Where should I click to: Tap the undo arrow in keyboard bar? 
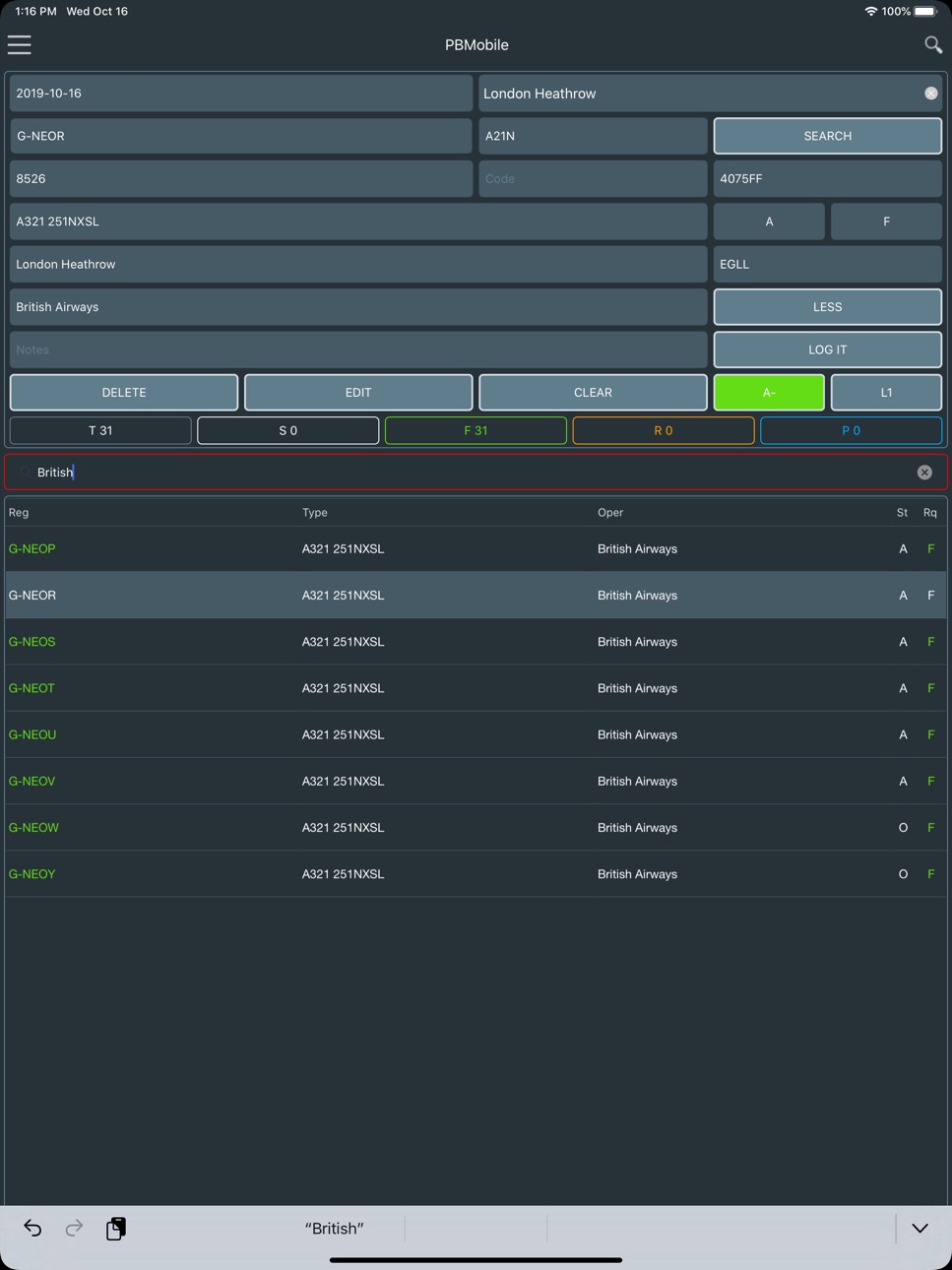click(32, 1228)
